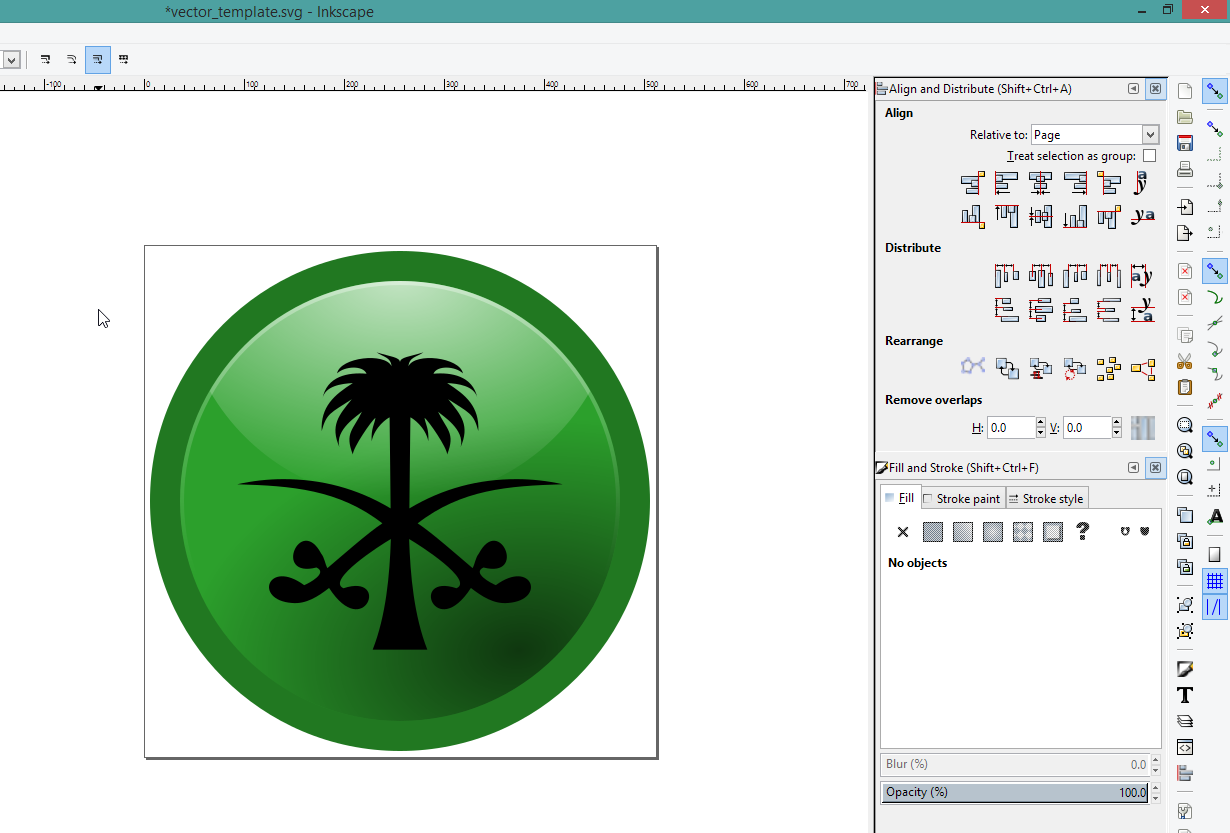Distribute top edges equidistantly
Viewport: 1230px width, 833px height.
tap(1006, 310)
